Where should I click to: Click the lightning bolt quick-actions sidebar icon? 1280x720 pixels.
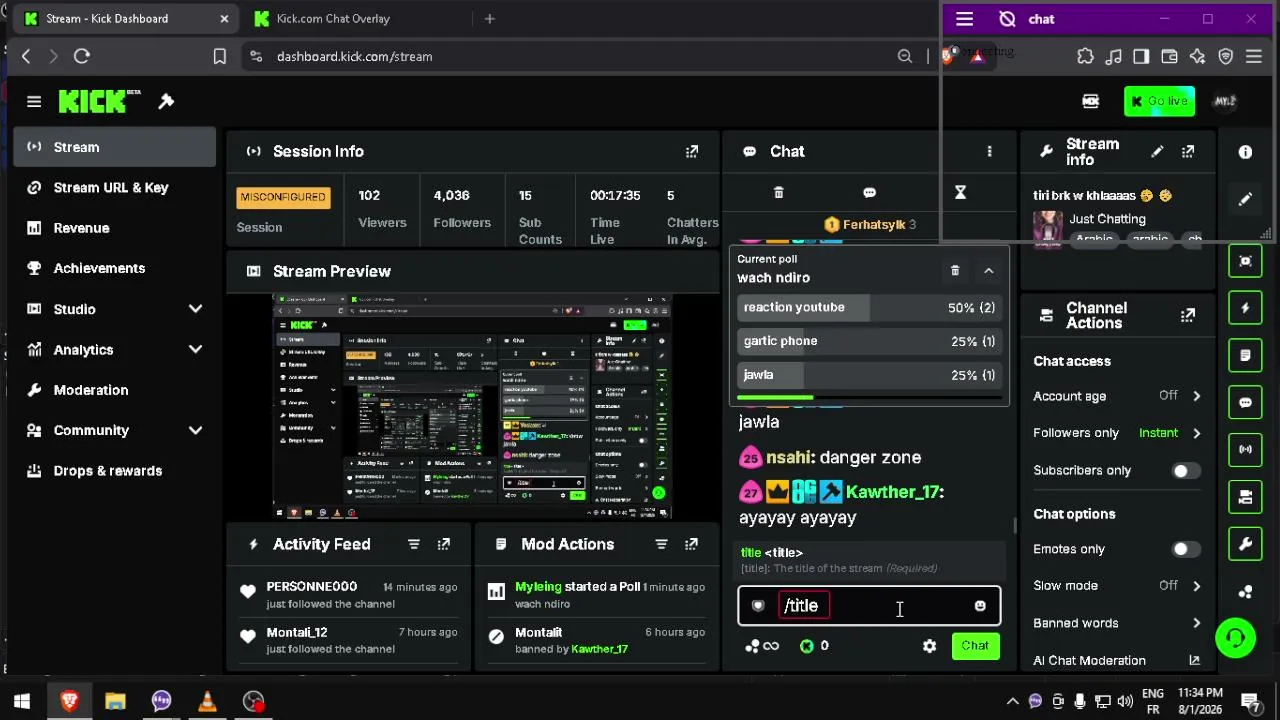tap(1245, 308)
